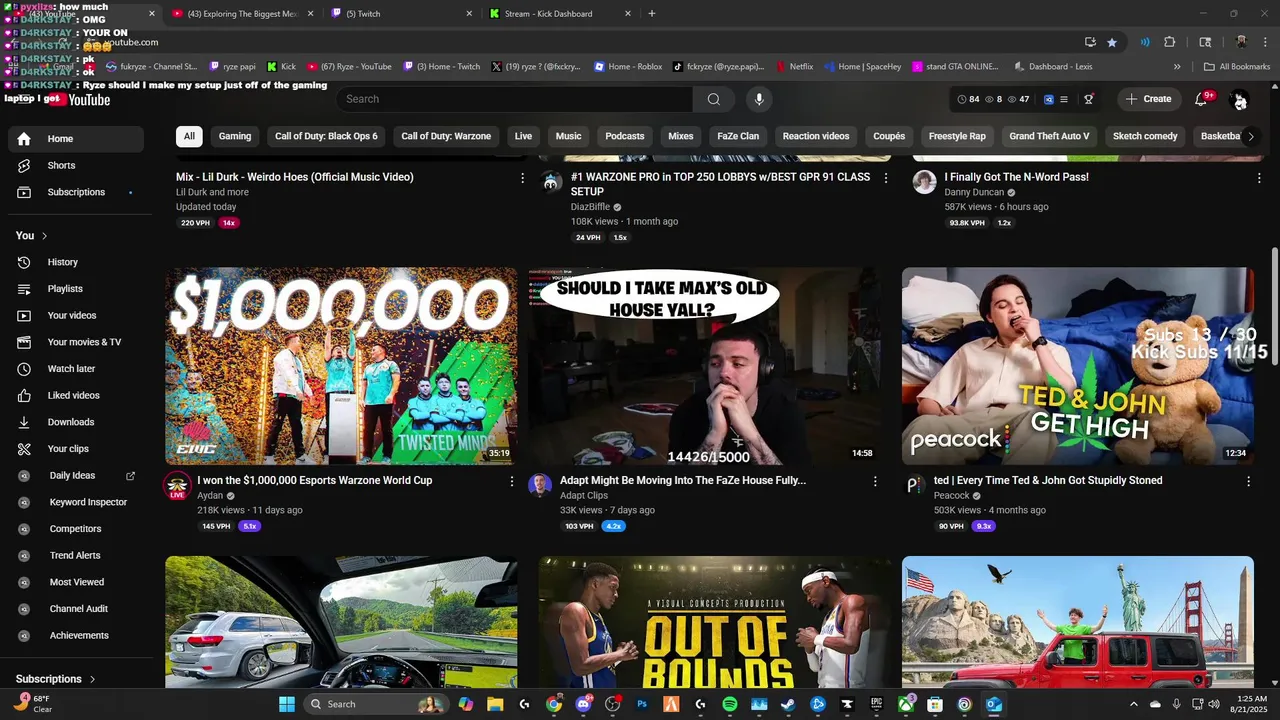Image resolution: width=1280 pixels, height=720 pixels.
Task: Select the Podcasts chip
Action: pyautogui.click(x=625, y=136)
